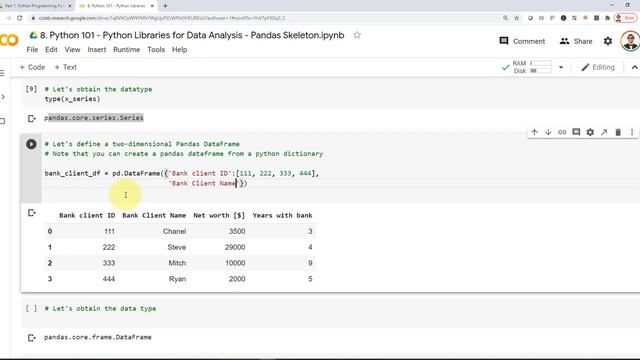Open a new browser tab

click(165, 6)
